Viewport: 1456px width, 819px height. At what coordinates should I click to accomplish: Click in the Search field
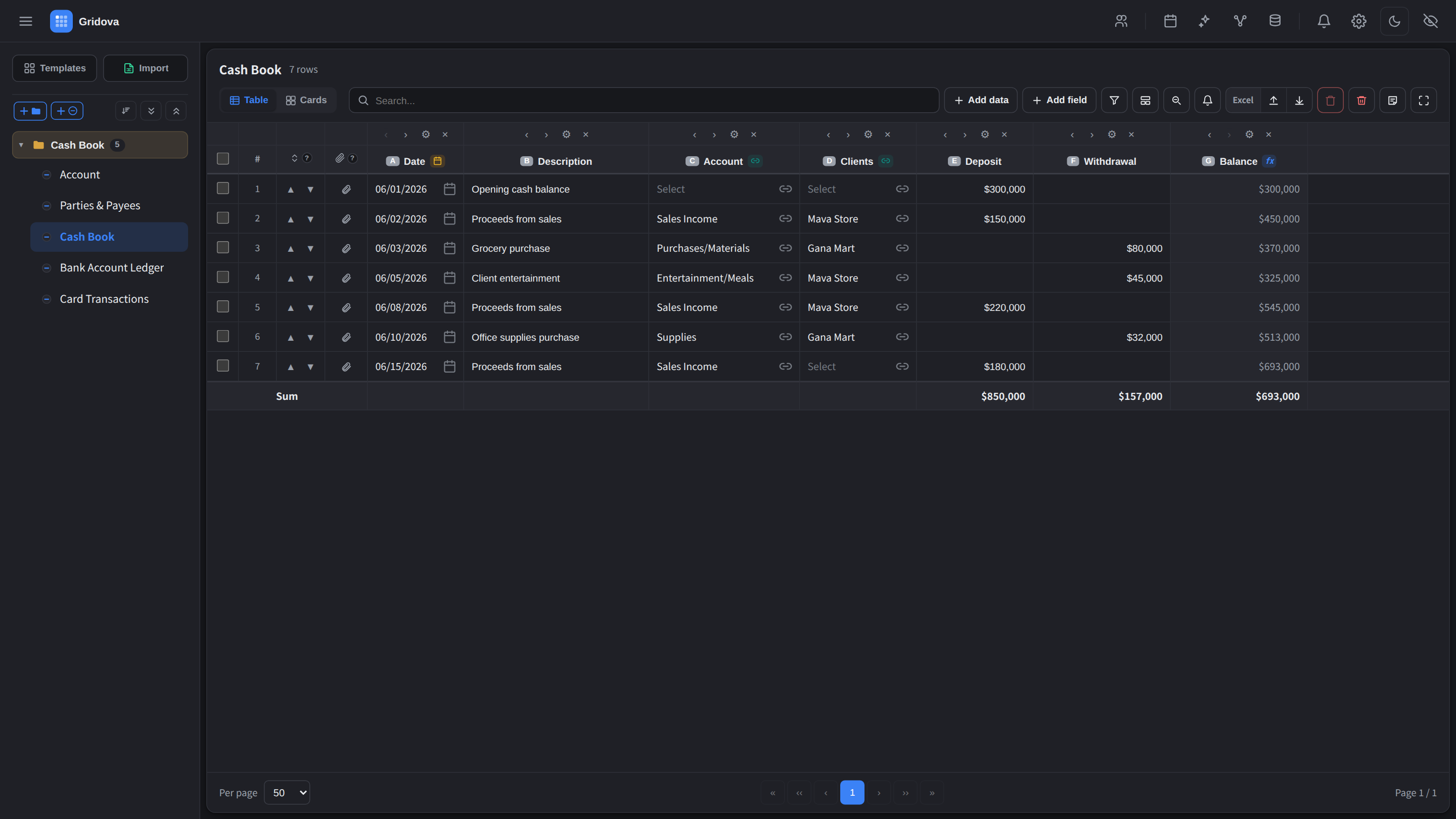(644, 100)
